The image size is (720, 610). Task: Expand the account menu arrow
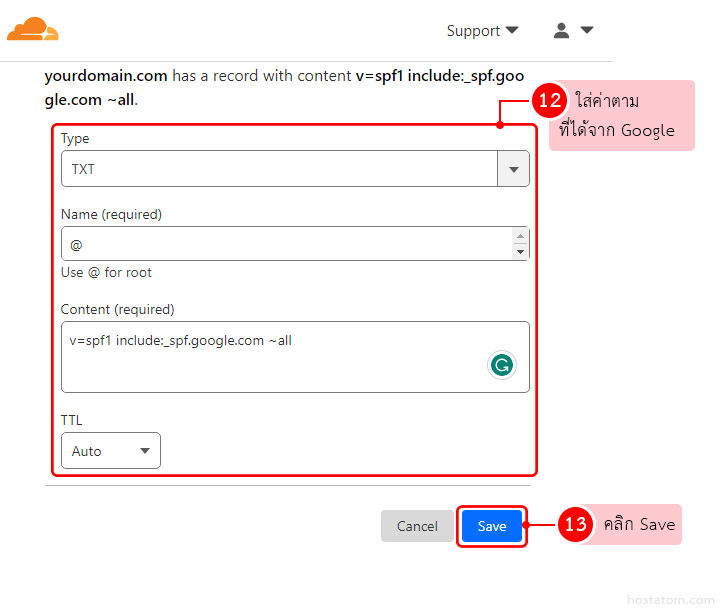tap(587, 30)
